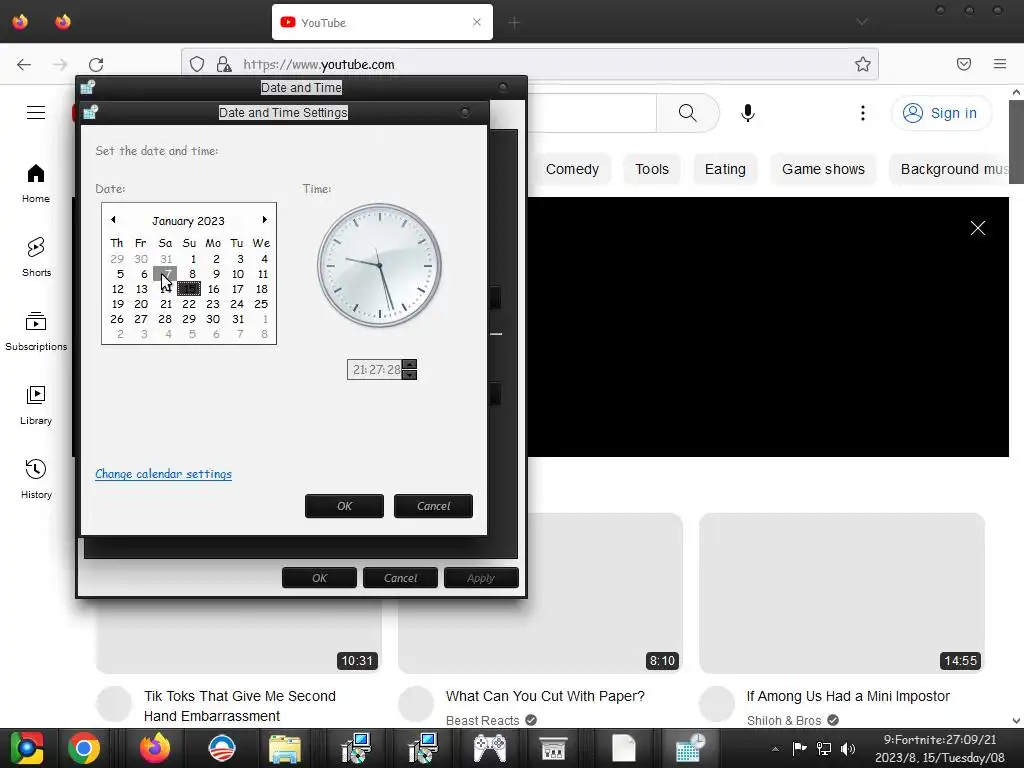Open 'If Among Us Had a Mini Impostor'
This screenshot has height=768, width=1024.
point(848,696)
